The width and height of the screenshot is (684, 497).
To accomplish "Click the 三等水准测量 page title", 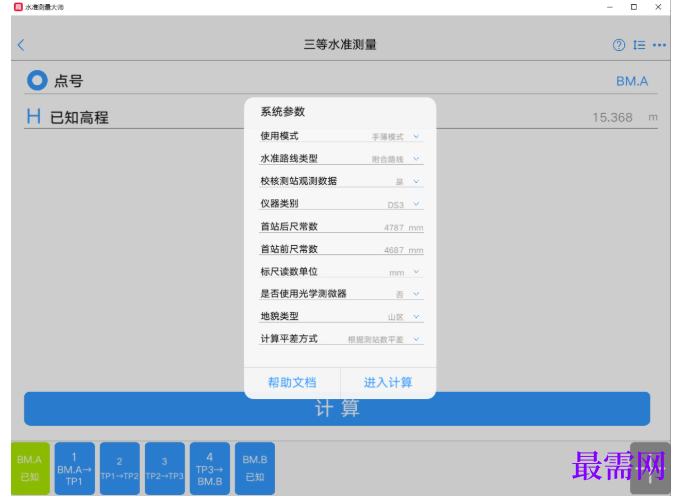I will coord(340,45).
